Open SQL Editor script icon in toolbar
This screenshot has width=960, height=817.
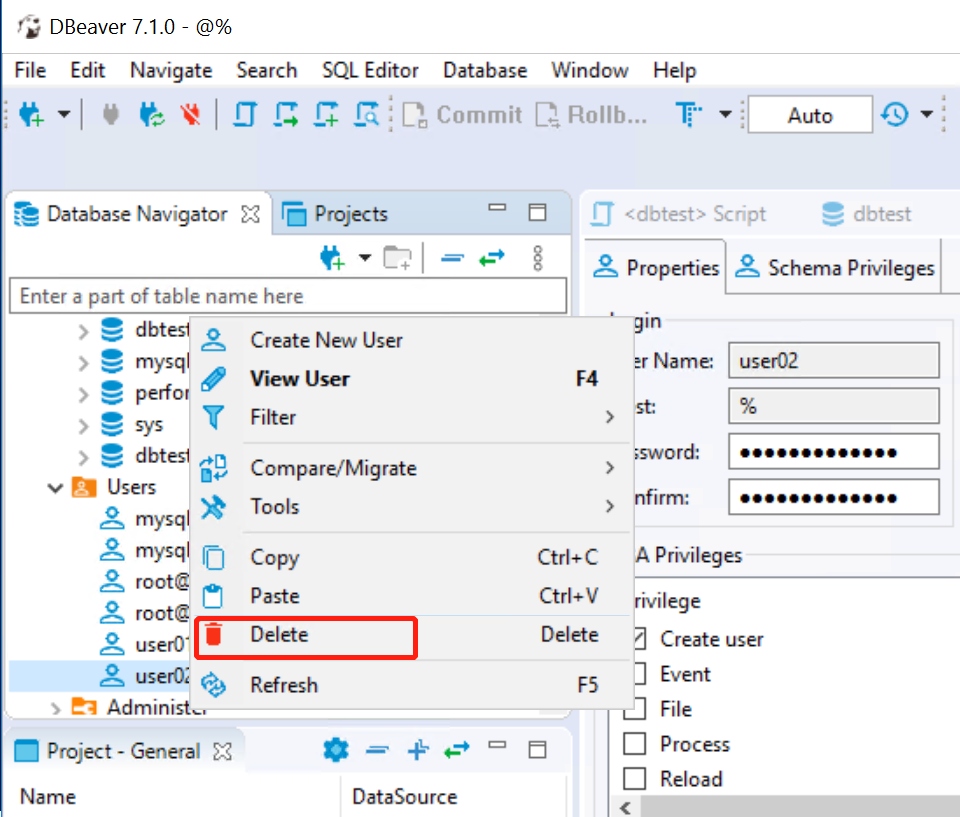(244, 115)
